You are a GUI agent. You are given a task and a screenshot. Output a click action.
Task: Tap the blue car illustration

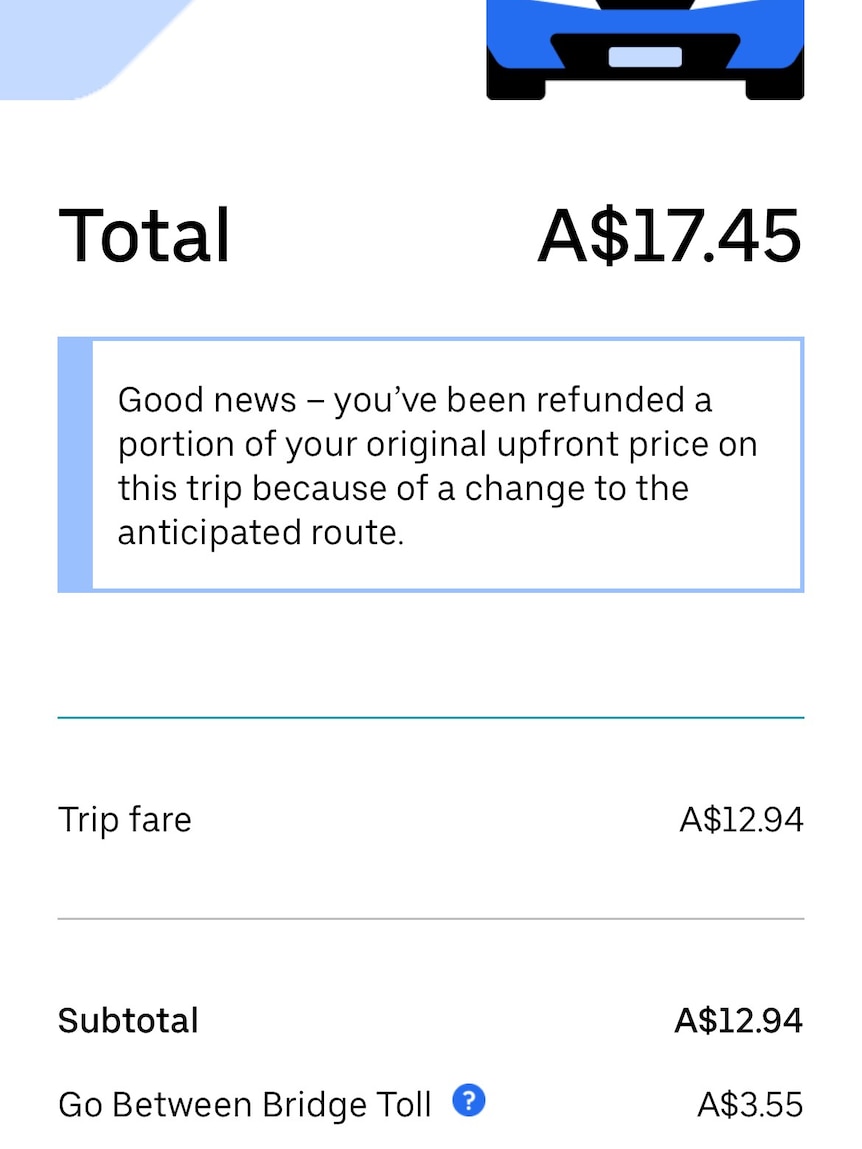[x=645, y=49]
